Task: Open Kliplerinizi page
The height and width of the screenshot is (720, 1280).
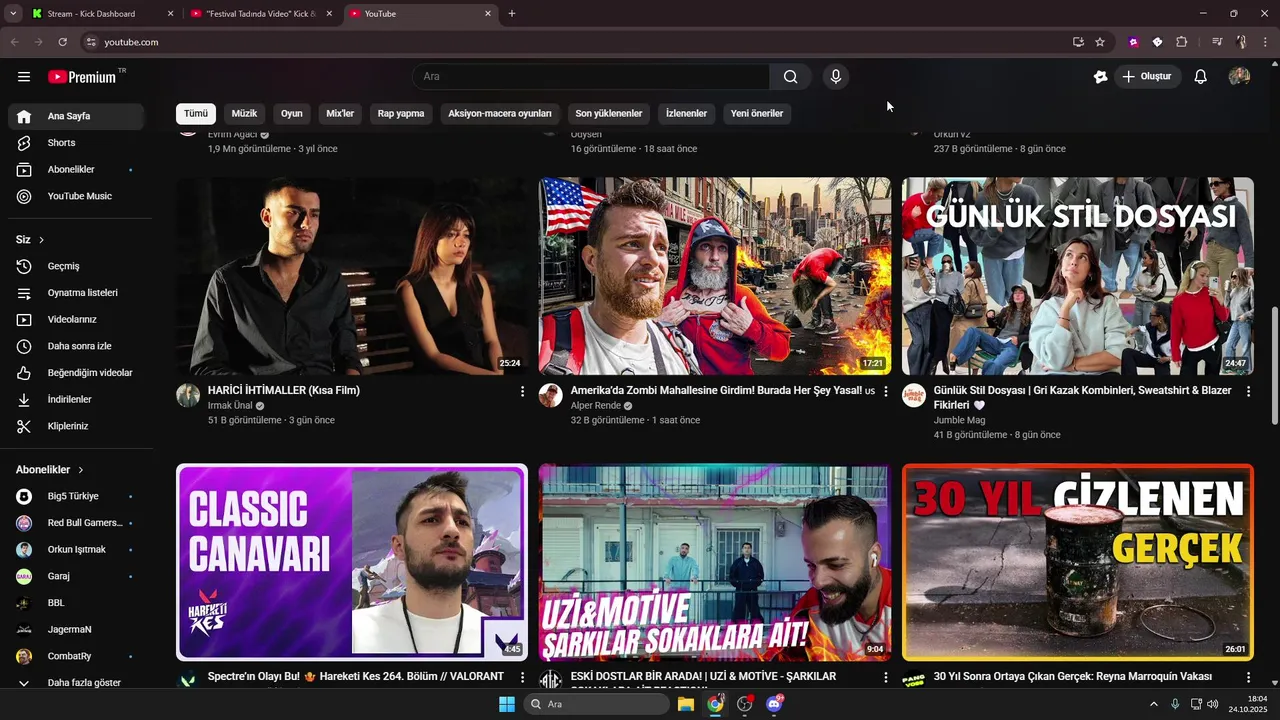Action: point(76,426)
